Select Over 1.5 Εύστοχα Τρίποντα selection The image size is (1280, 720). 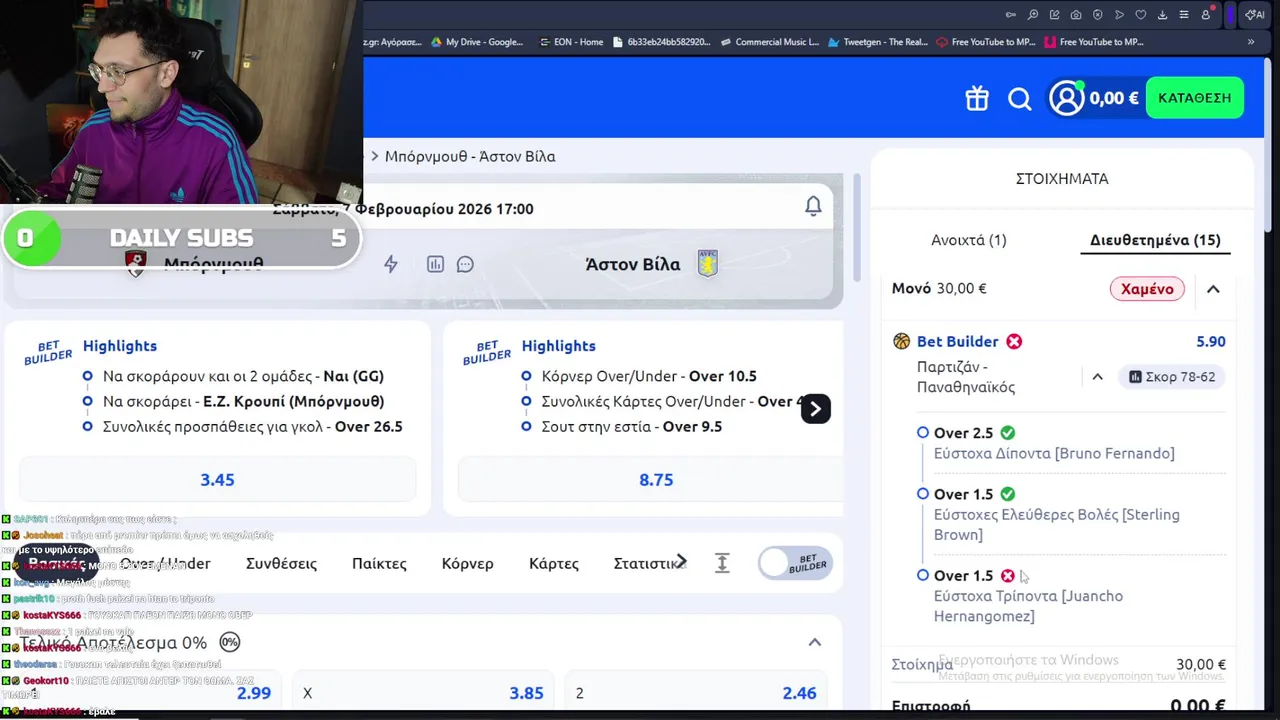point(1029,596)
